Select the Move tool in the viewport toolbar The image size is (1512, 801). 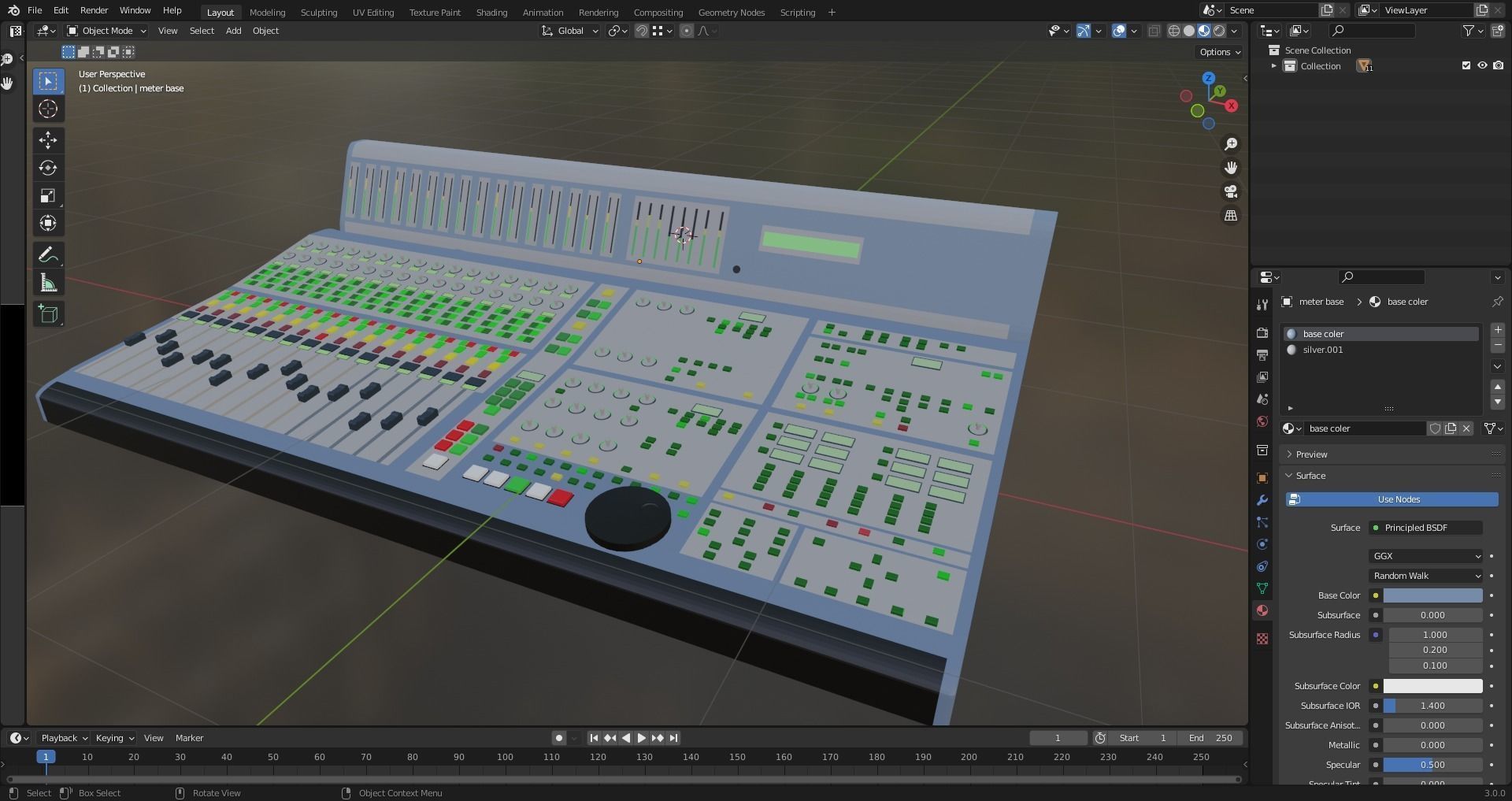point(48,140)
